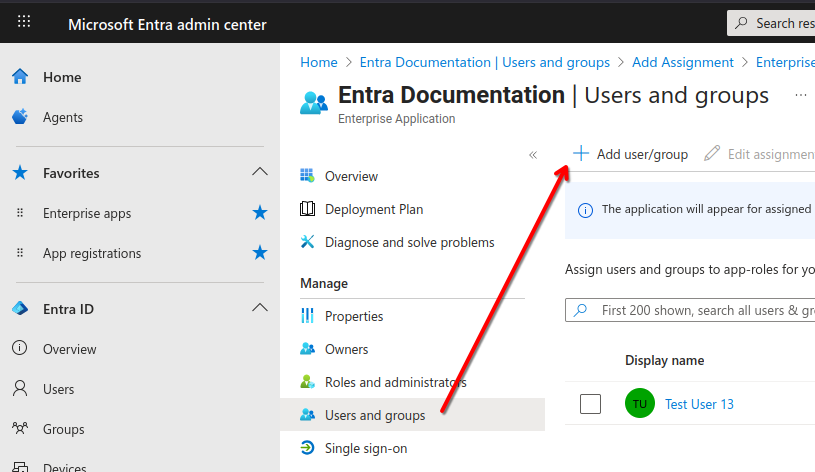The image size is (815, 472).
Task: Click the TU avatar of Test User 13
Action: click(639, 403)
